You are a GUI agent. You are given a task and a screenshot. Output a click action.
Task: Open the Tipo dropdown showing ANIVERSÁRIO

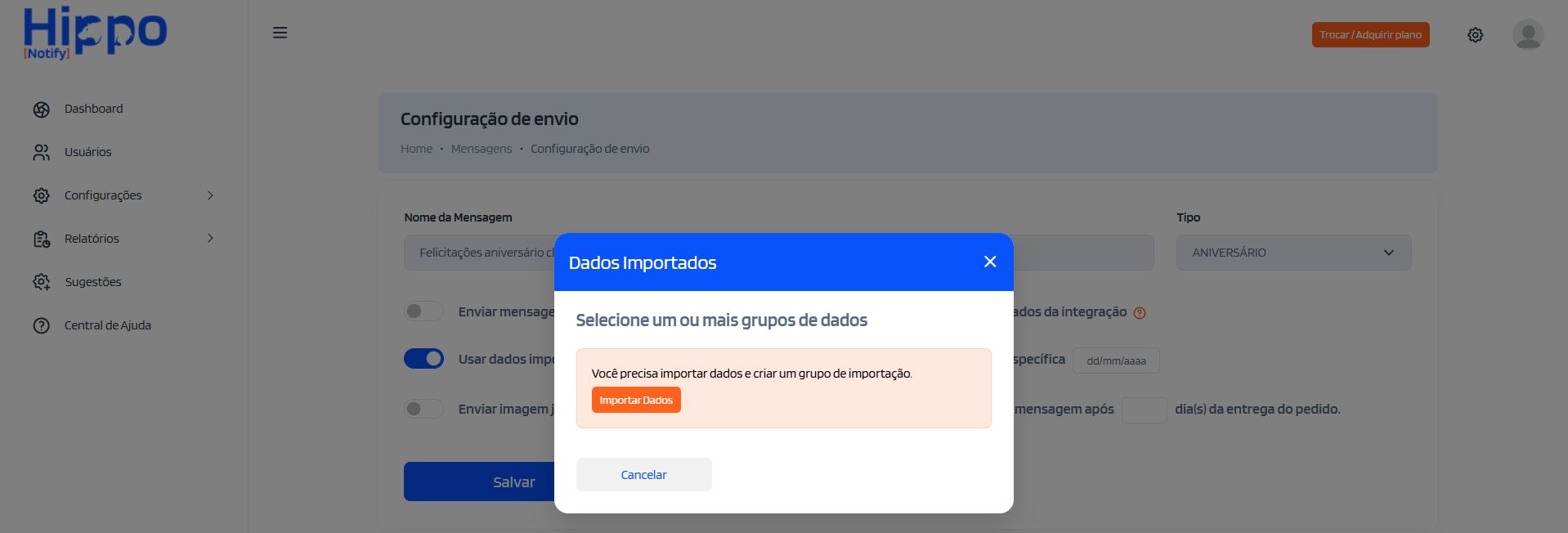1292,252
